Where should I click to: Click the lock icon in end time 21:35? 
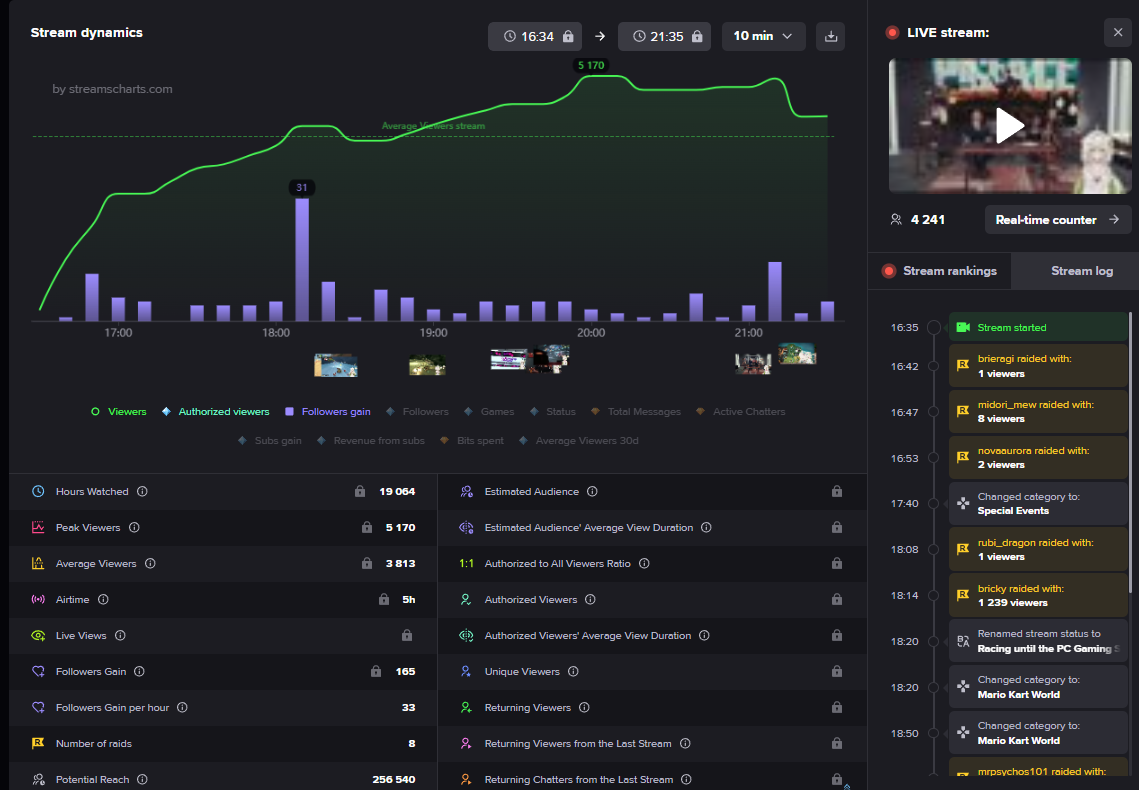[x=697, y=36]
